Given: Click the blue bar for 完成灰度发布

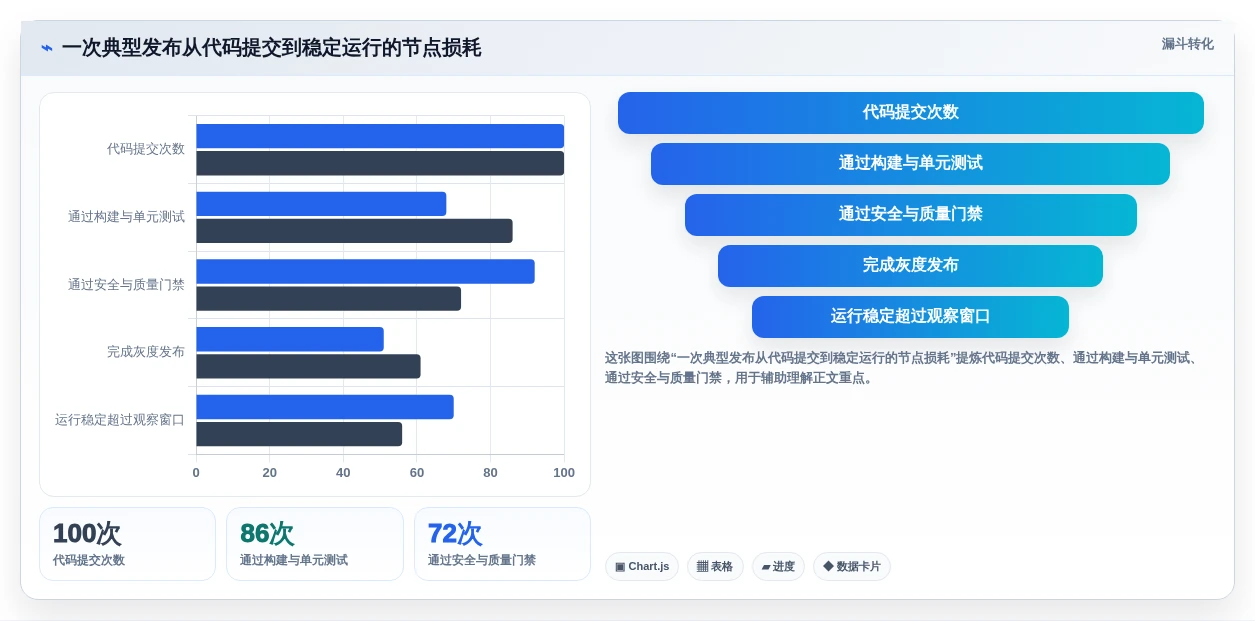Looking at the screenshot, I should (290, 339).
